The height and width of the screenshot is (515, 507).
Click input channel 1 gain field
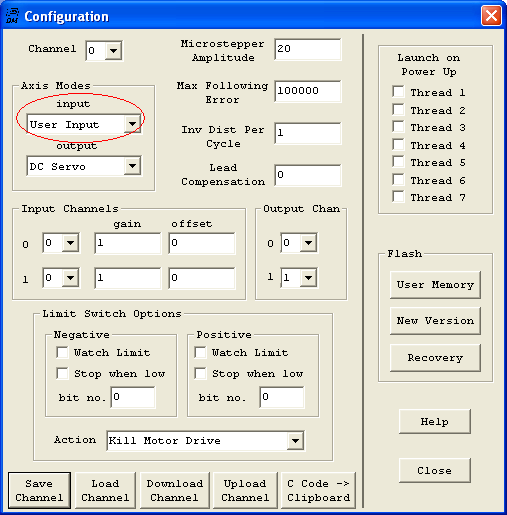[128, 278]
